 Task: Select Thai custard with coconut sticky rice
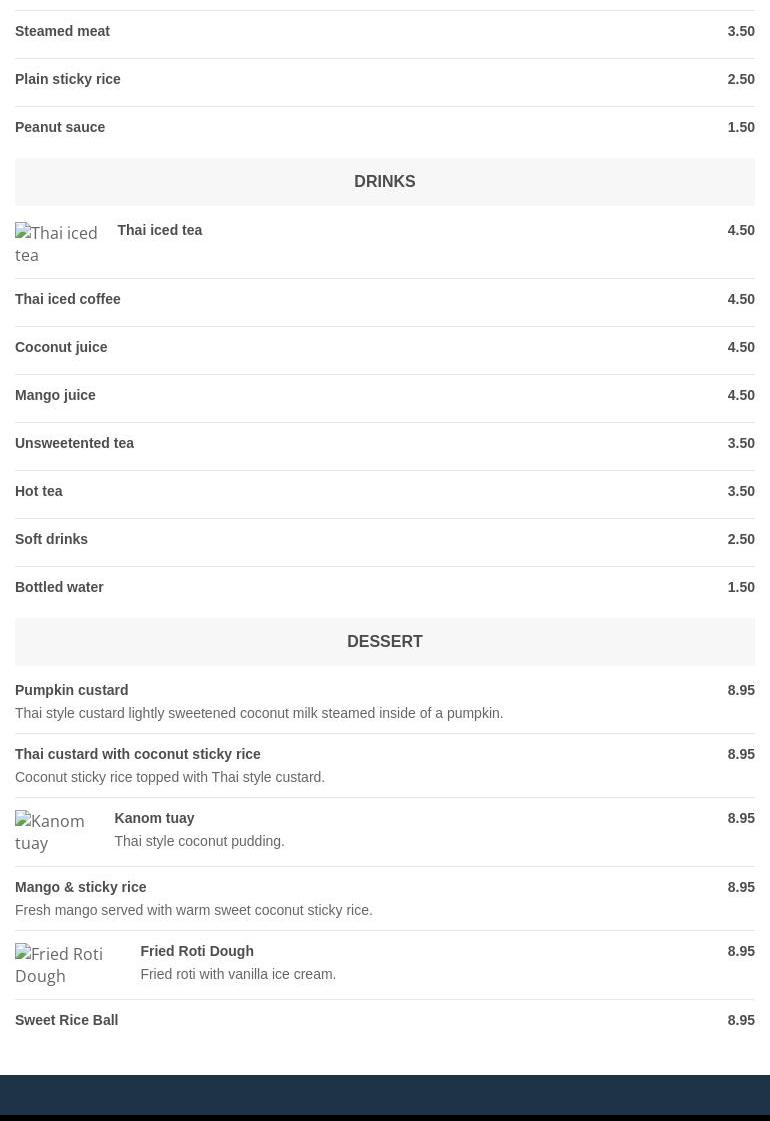[x=138, y=754]
